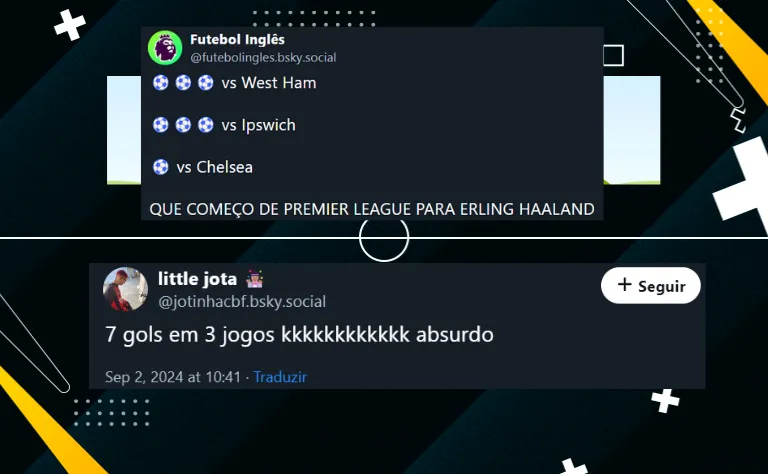Open little jota's profile picture
This screenshot has width=768, height=474.
pyautogui.click(x=125, y=289)
